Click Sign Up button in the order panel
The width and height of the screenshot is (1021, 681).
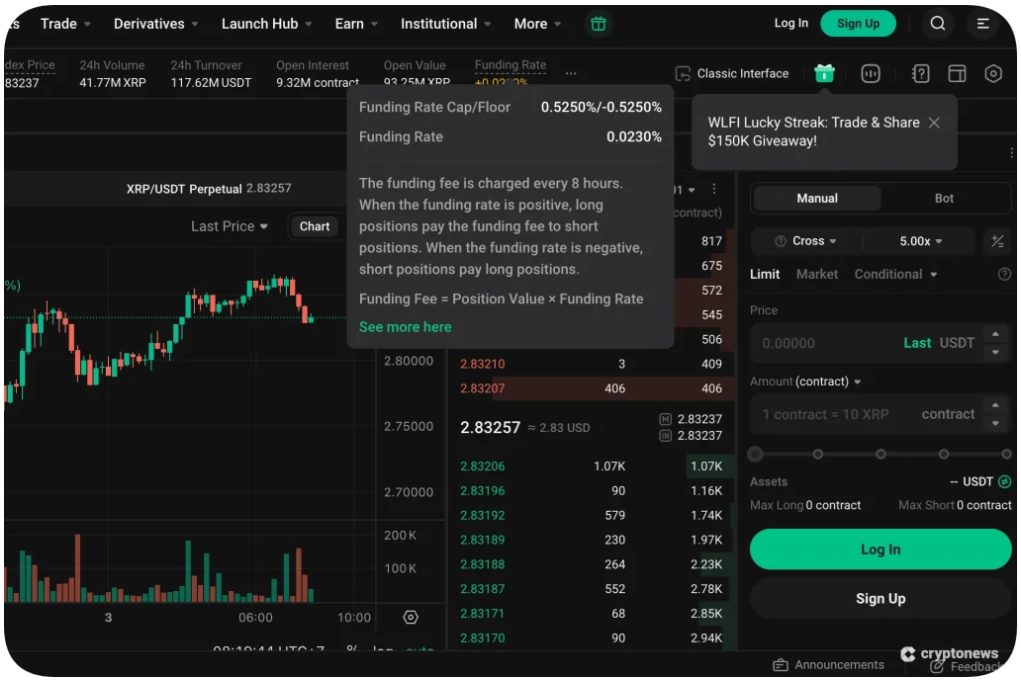click(x=880, y=598)
